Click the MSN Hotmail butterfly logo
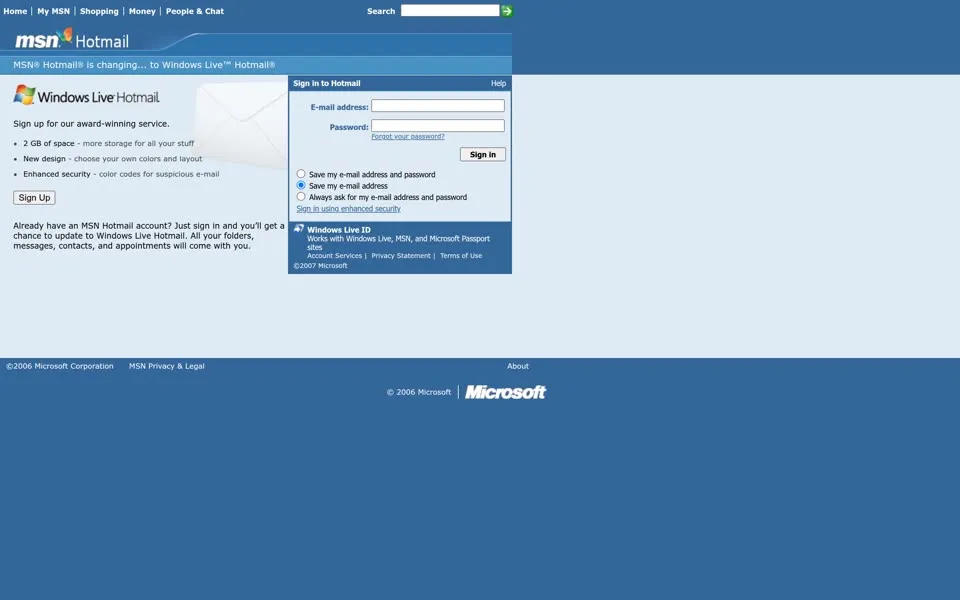 click(x=72, y=39)
